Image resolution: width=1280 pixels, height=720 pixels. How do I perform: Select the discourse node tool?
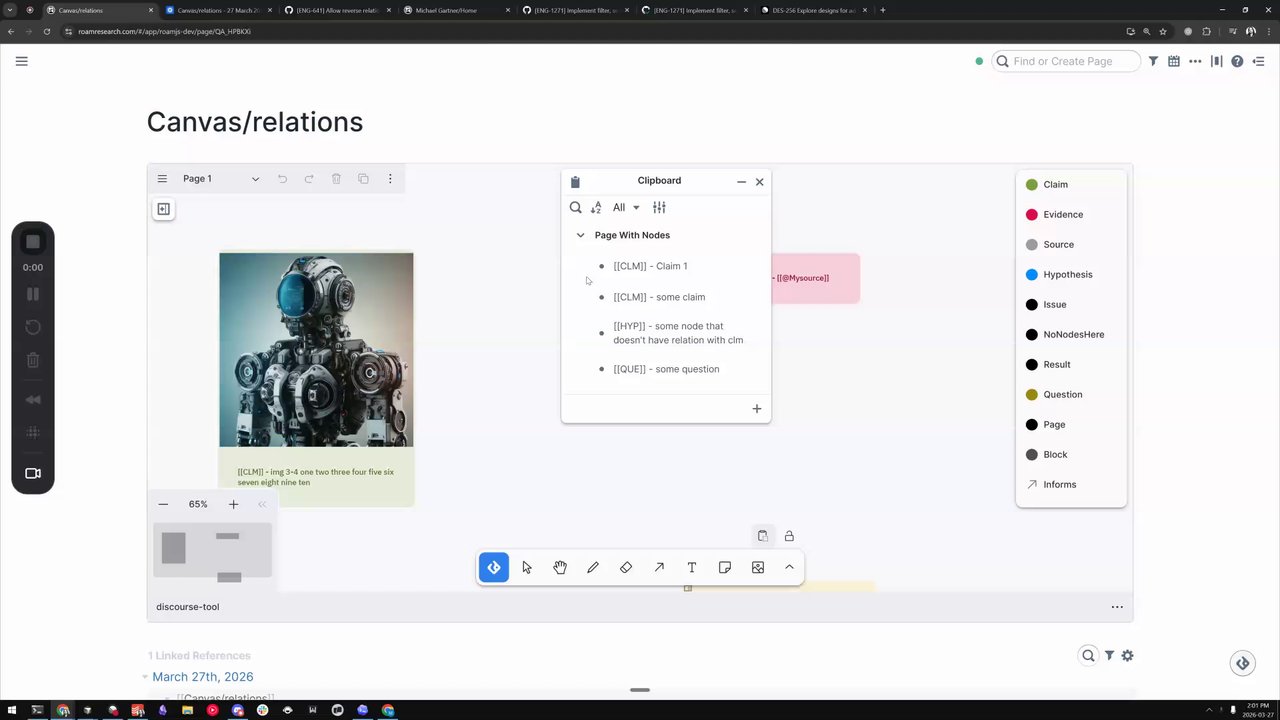click(494, 568)
